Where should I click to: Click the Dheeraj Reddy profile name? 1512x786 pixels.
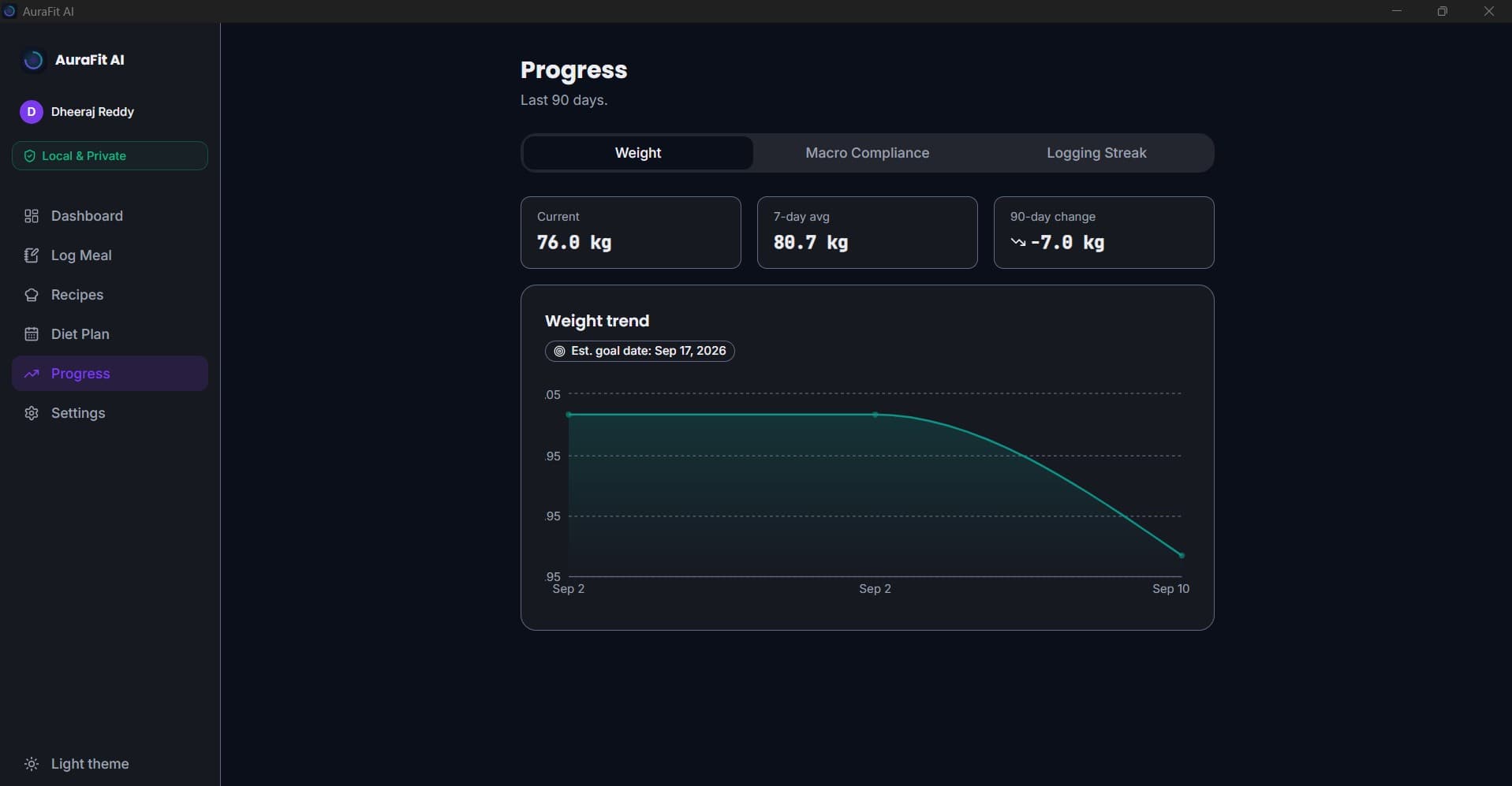[x=92, y=112]
